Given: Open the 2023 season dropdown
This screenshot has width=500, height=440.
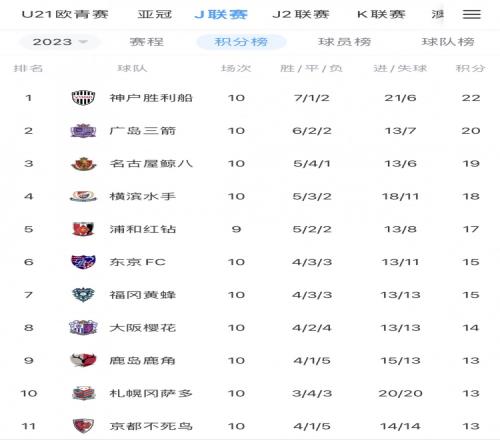Looking at the screenshot, I should click(60, 42).
